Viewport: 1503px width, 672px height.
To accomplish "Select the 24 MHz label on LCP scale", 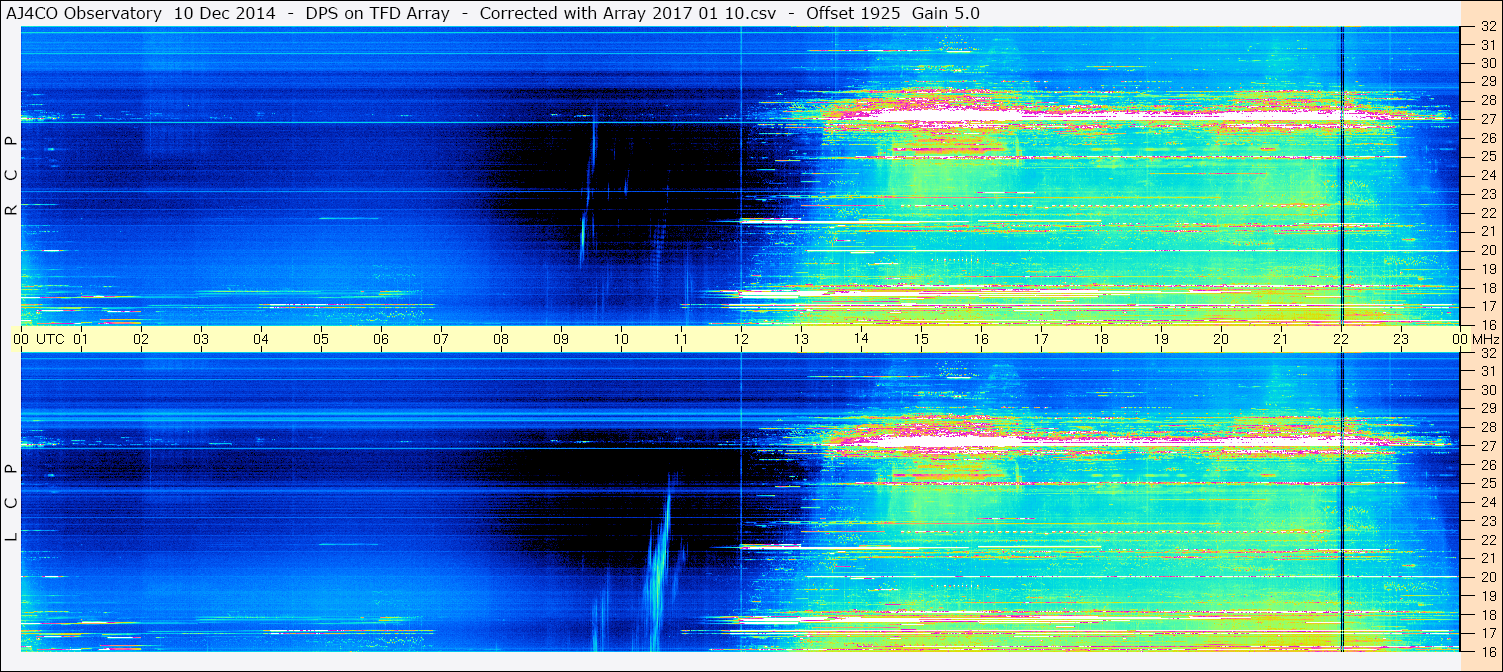I will click(1488, 502).
